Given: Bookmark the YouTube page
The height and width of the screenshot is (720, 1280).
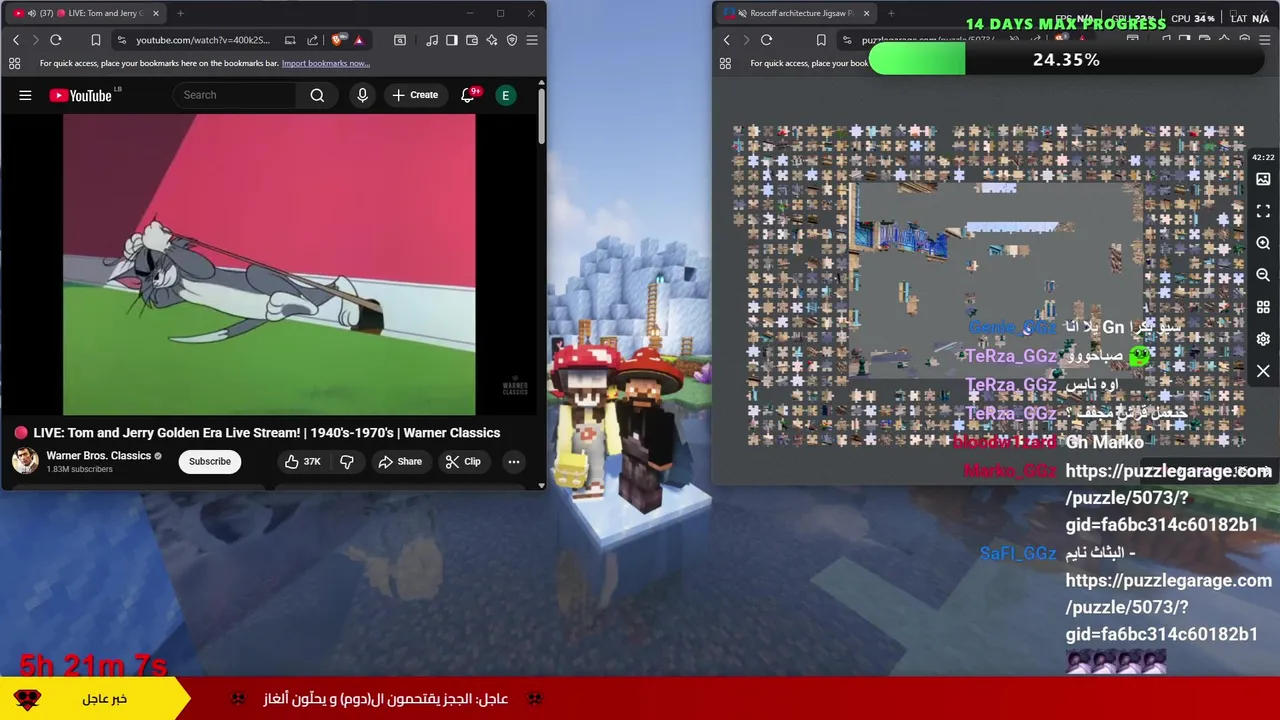Looking at the screenshot, I should 96,40.
